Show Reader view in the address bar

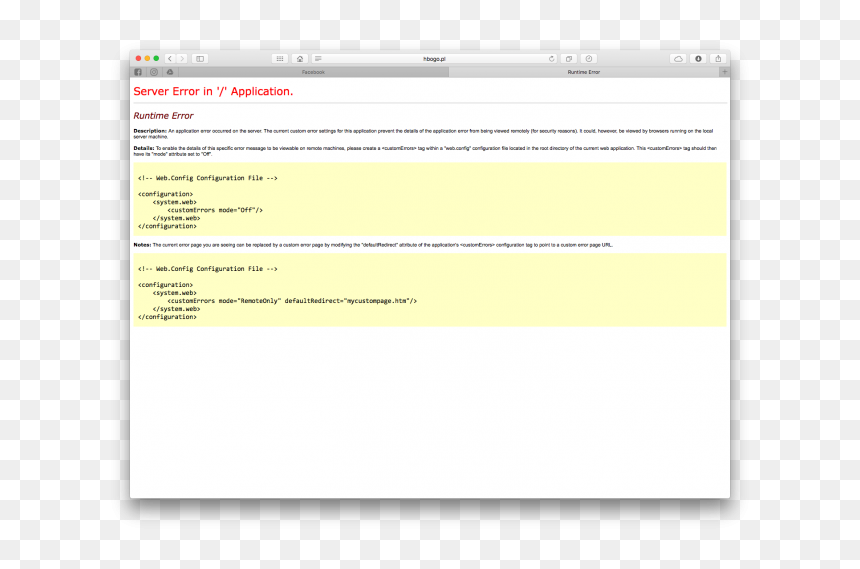click(318, 59)
